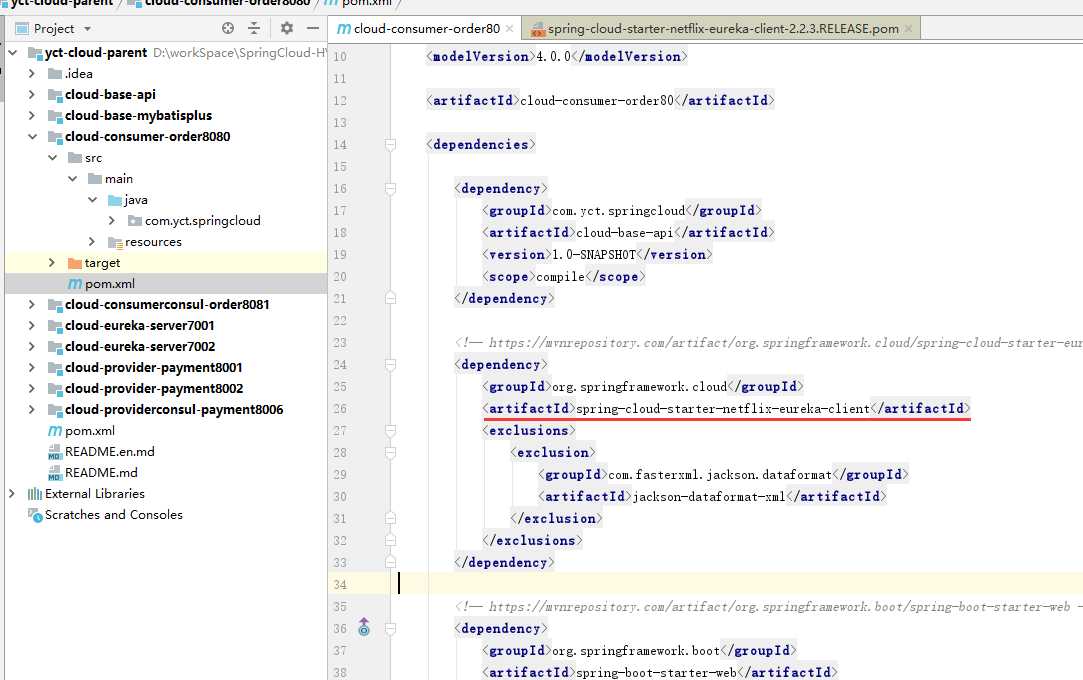Collapse the cloud-consumer-order8080 module
Viewport: 1083px width, 680px height.
click(x=32, y=137)
